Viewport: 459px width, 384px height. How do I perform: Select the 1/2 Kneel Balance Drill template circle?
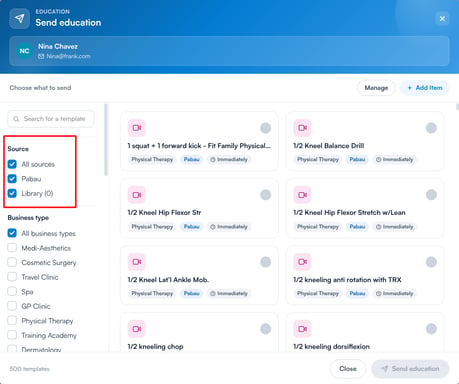[431, 128]
